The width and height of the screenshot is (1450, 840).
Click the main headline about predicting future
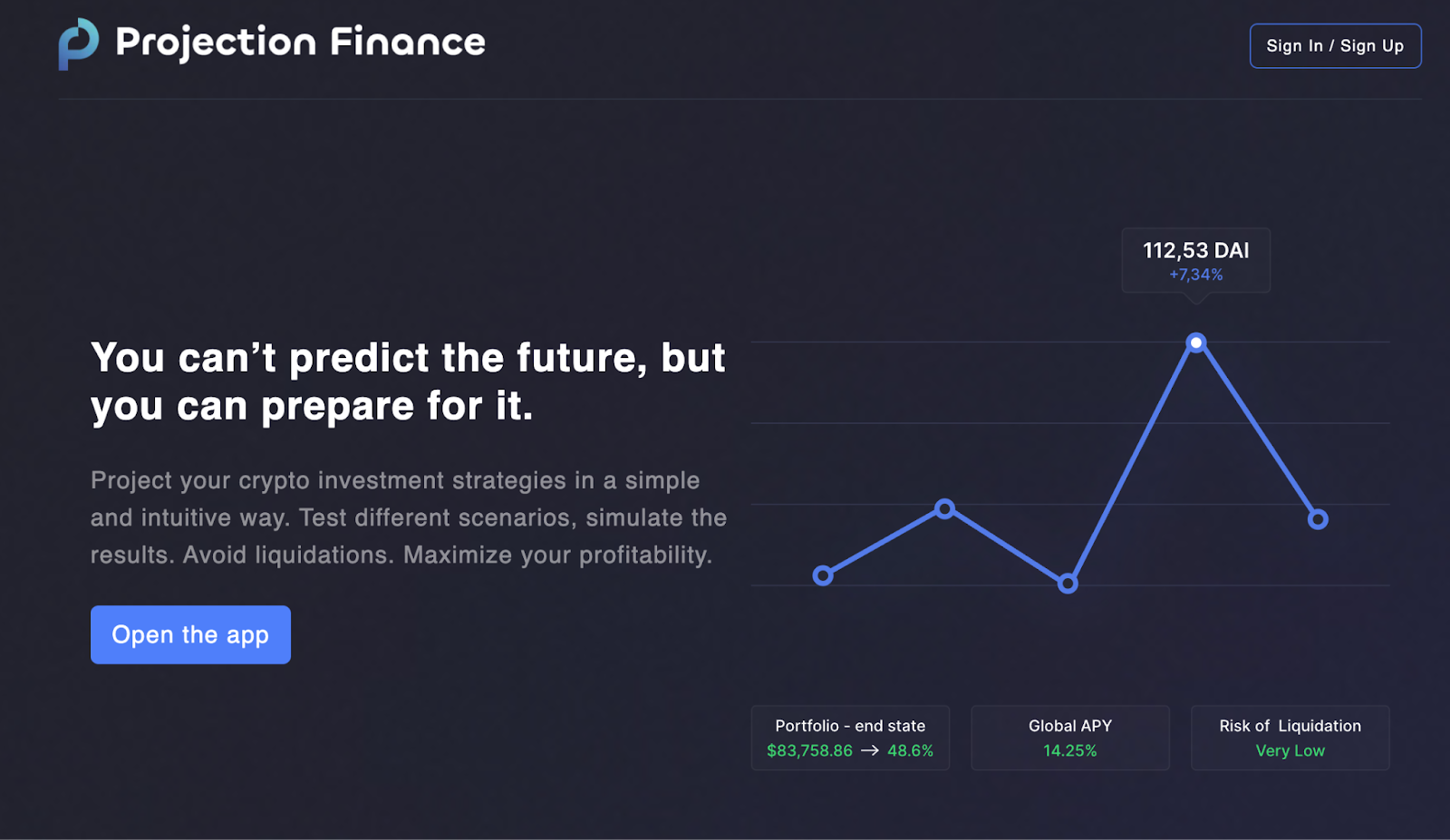(408, 381)
